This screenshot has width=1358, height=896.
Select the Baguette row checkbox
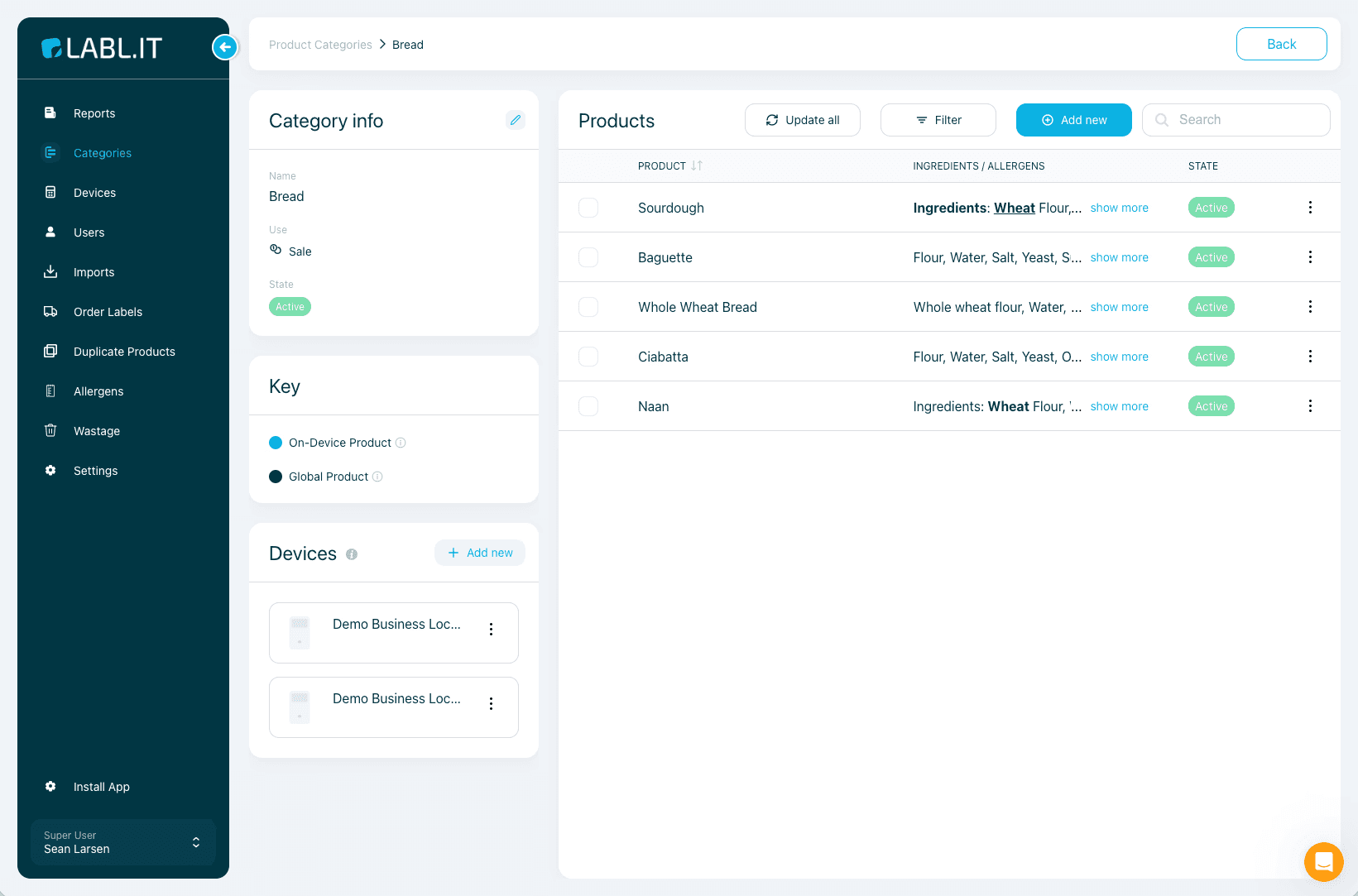tap(588, 257)
